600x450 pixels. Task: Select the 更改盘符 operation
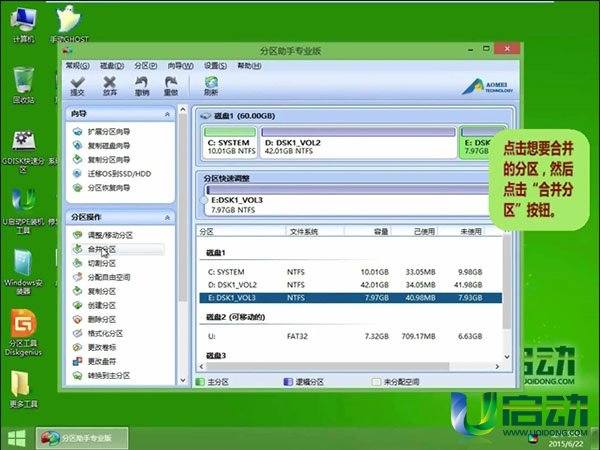click(x=95, y=361)
